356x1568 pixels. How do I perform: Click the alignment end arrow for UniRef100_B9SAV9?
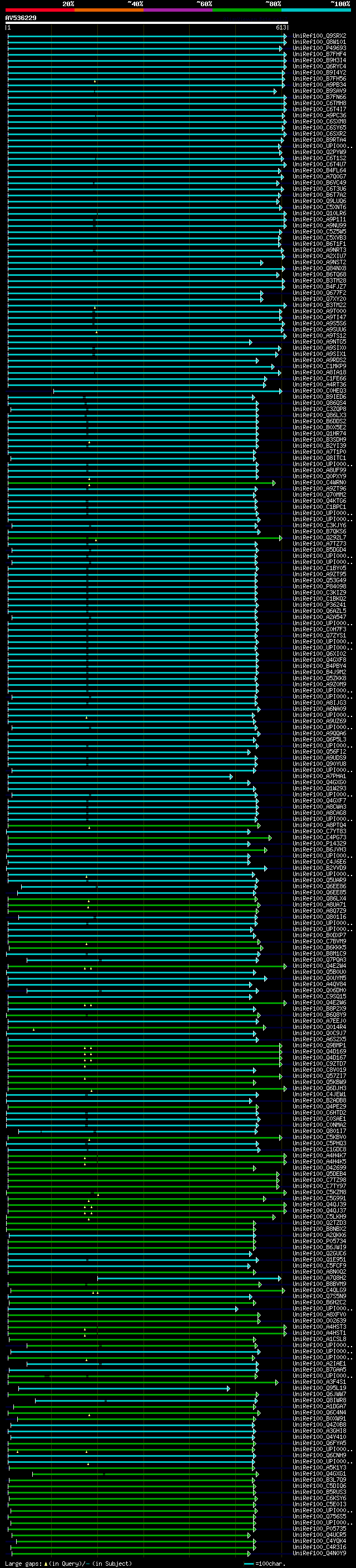(275, 91)
